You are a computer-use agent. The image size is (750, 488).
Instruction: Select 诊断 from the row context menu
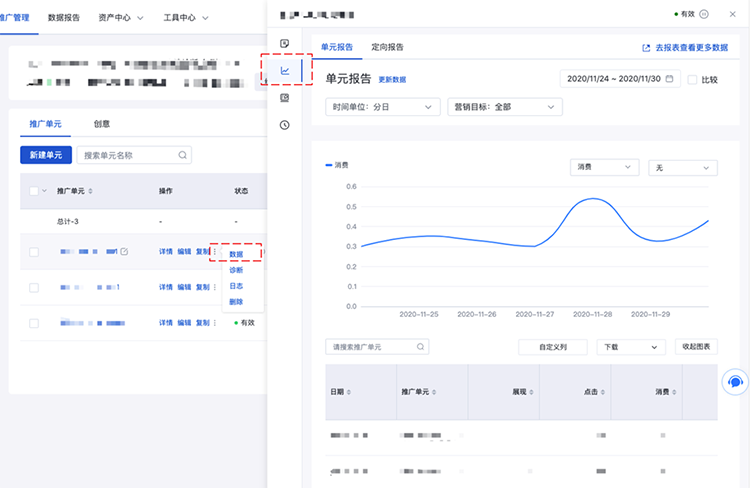[x=236, y=270]
